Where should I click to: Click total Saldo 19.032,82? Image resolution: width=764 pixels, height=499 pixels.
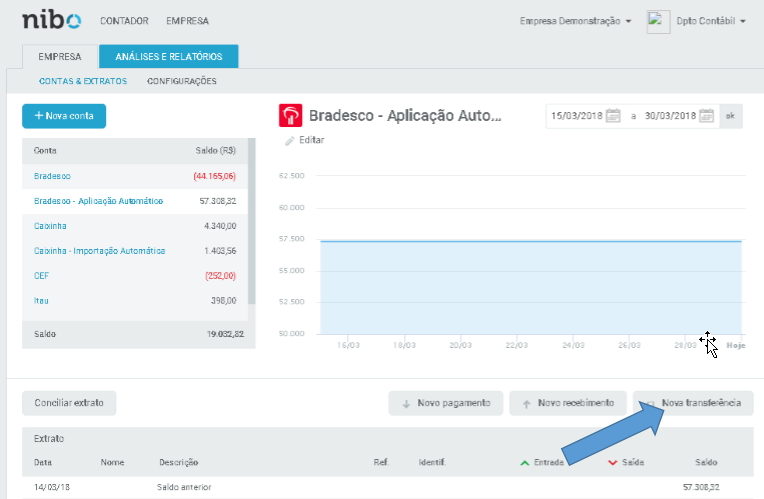pos(225,334)
